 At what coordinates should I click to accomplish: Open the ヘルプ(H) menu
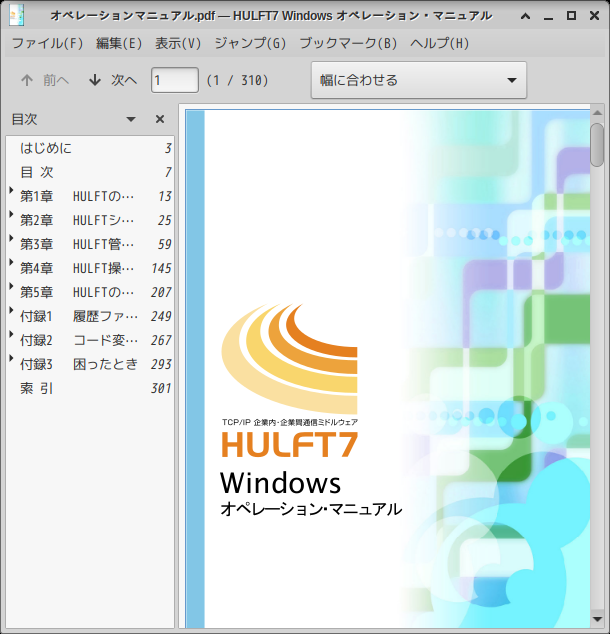[439, 43]
